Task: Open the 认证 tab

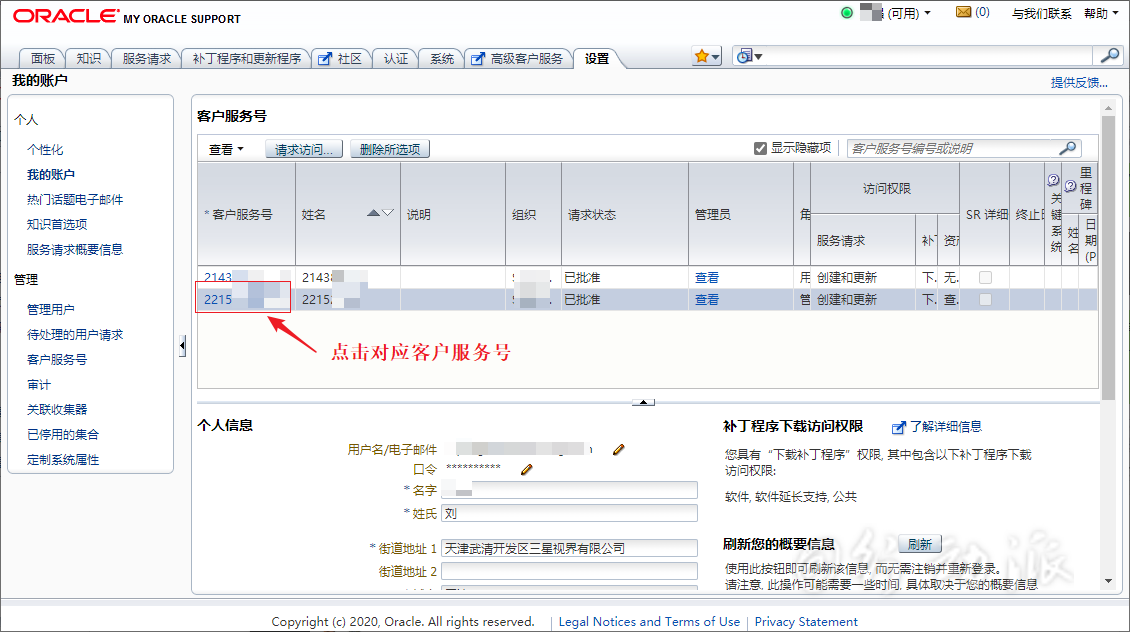Action: (x=396, y=58)
